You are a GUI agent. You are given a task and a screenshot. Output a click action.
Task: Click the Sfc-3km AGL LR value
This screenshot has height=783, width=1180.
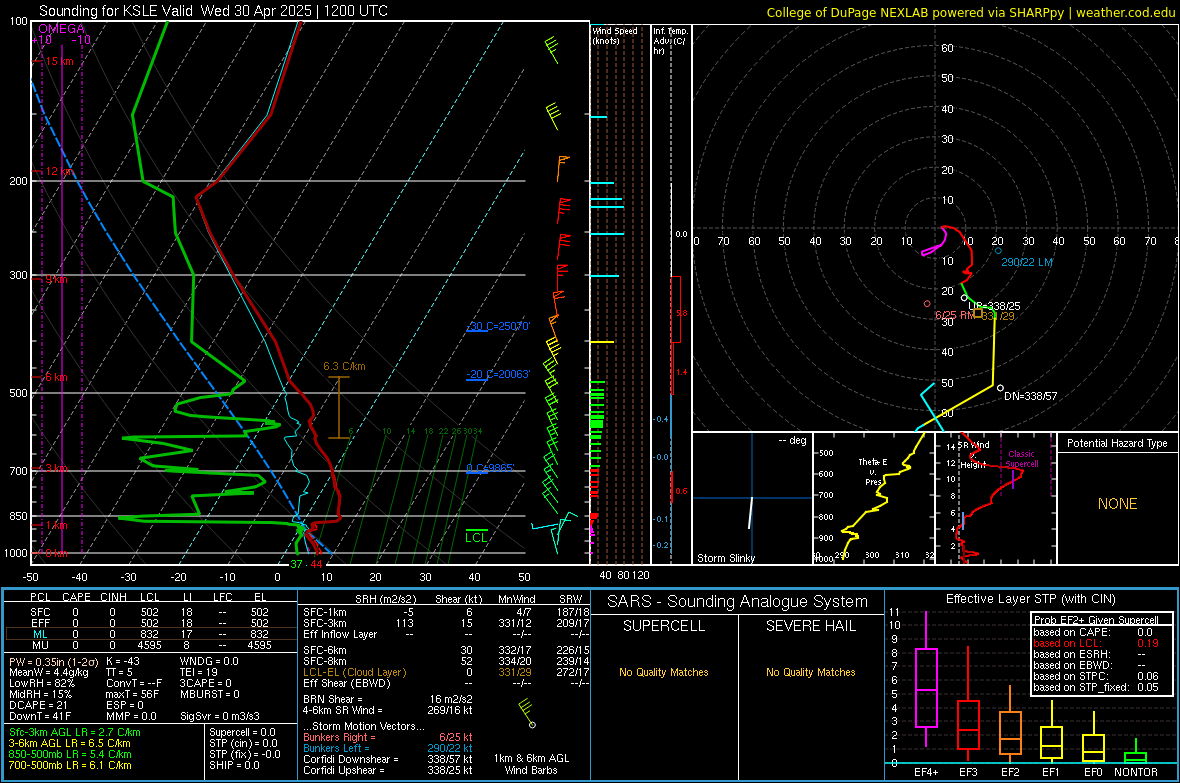[75, 732]
